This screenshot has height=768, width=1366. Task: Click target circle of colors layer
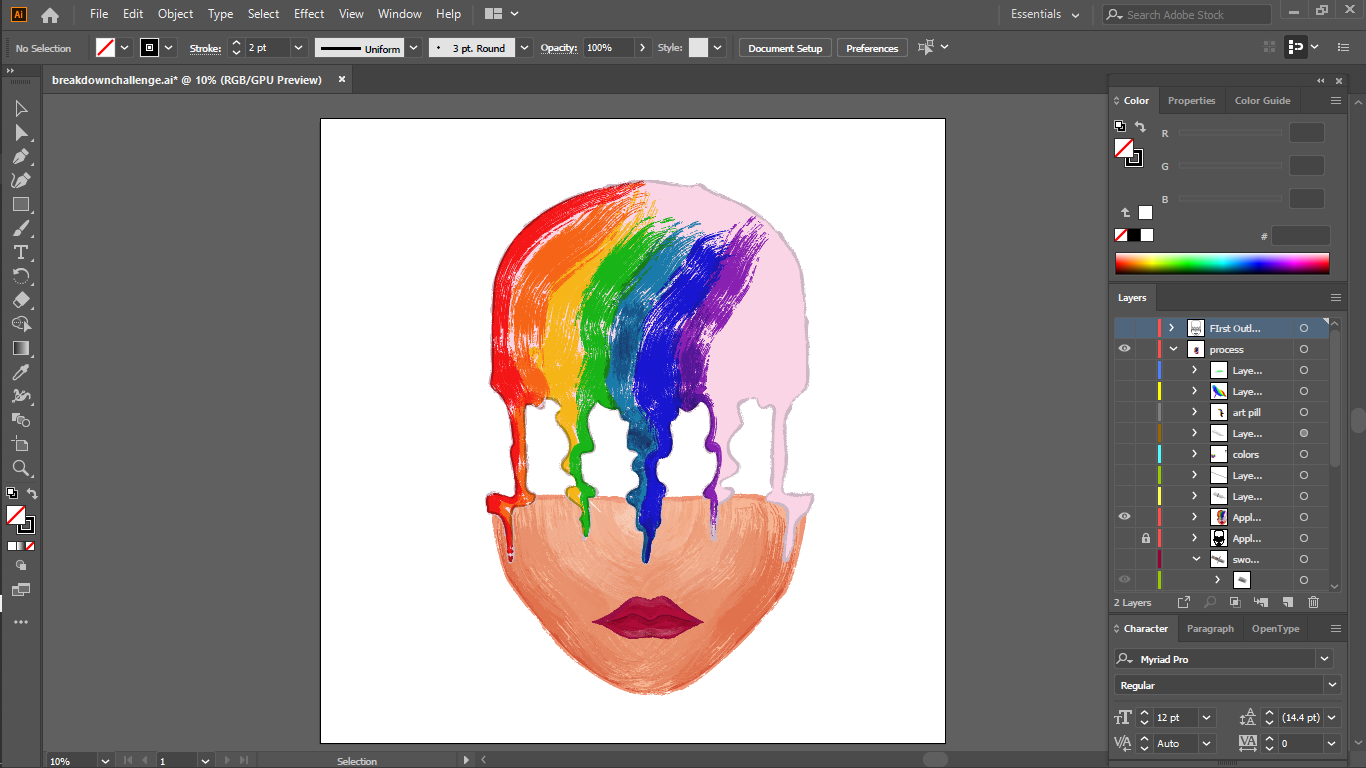click(1304, 454)
